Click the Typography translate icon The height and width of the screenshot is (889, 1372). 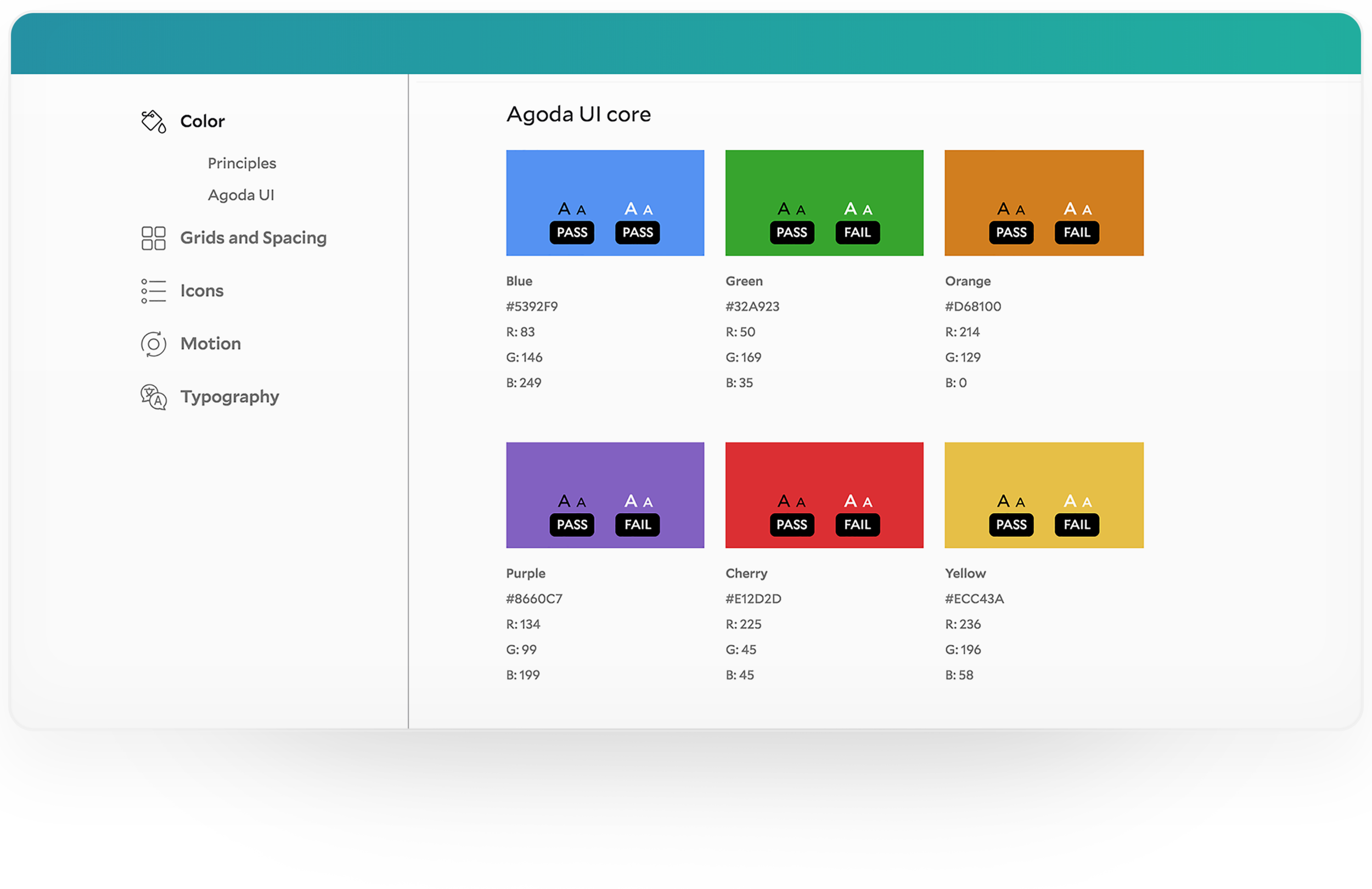click(153, 397)
